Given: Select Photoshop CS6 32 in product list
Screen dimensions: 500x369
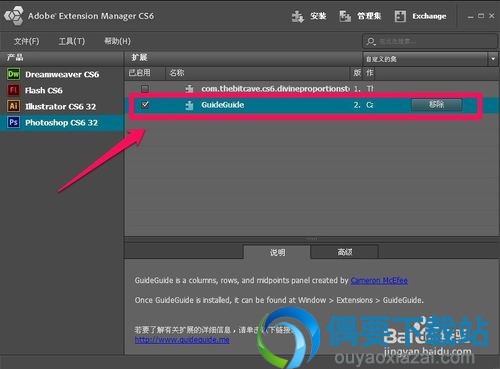Looking at the screenshot, I should pos(62,122).
